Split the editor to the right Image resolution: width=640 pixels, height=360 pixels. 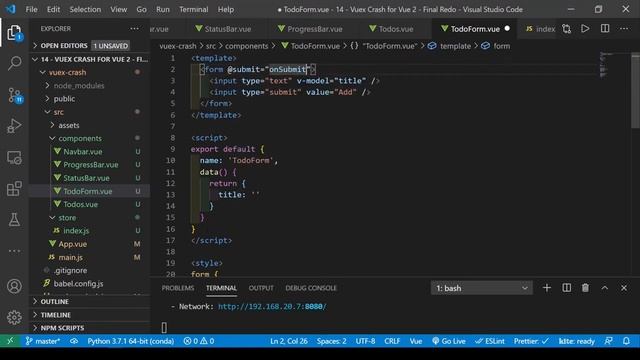pyautogui.click(x=605, y=29)
